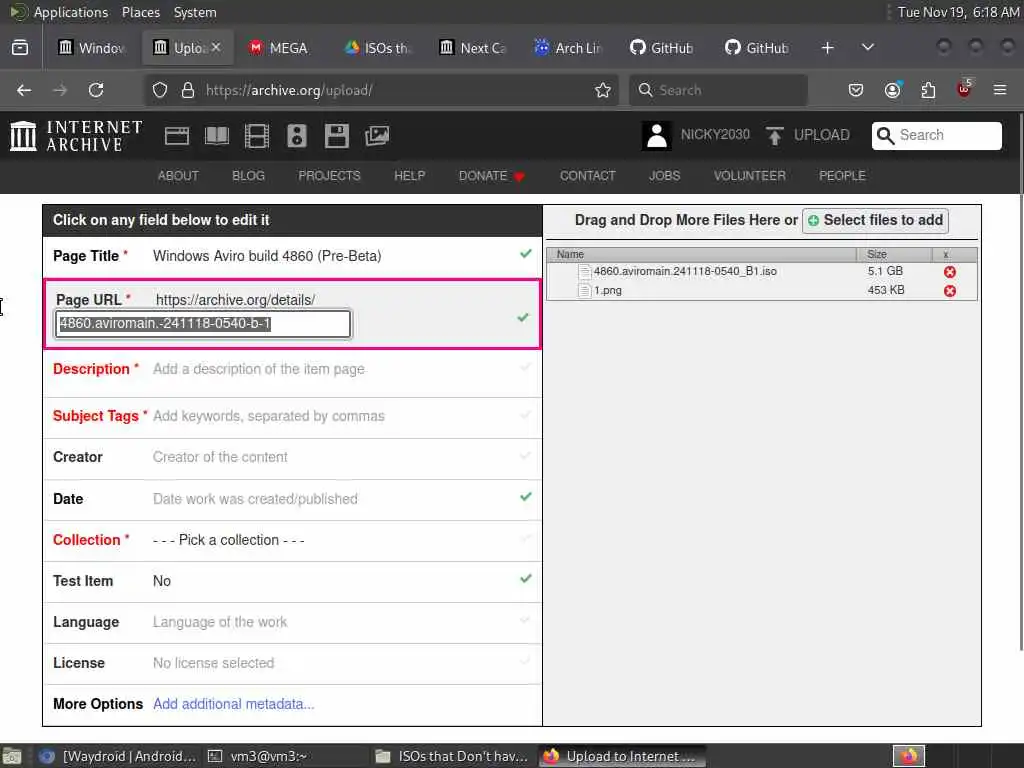Click the Internet Archive search box

936,136
